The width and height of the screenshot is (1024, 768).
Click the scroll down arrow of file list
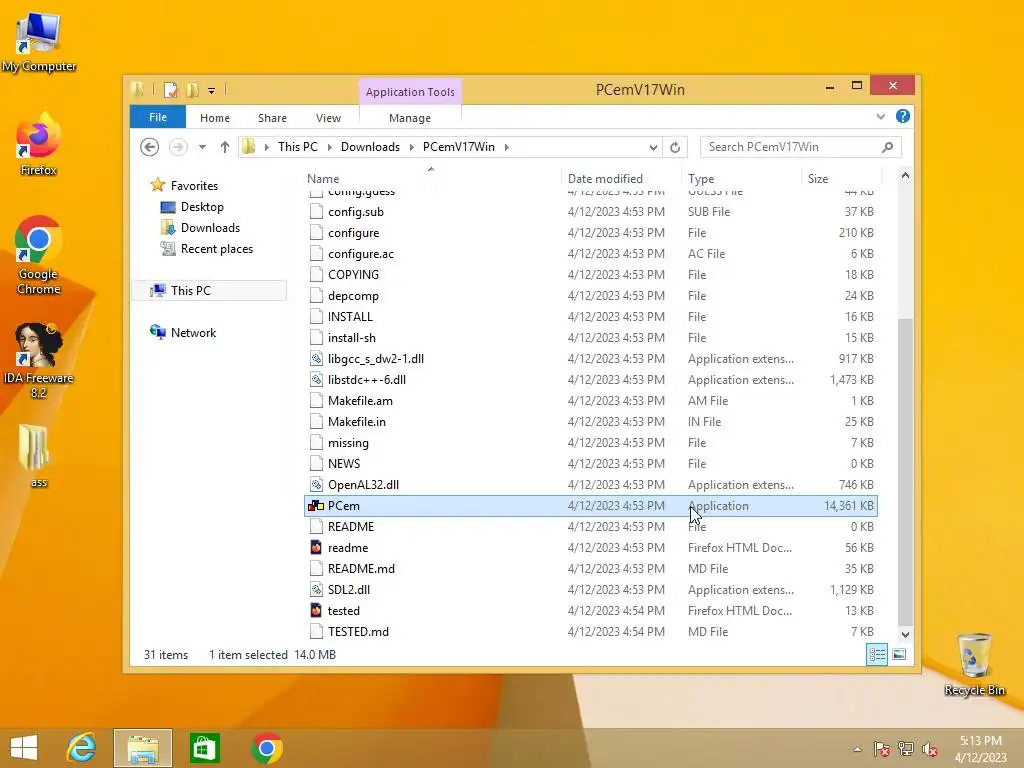coord(905,634)
